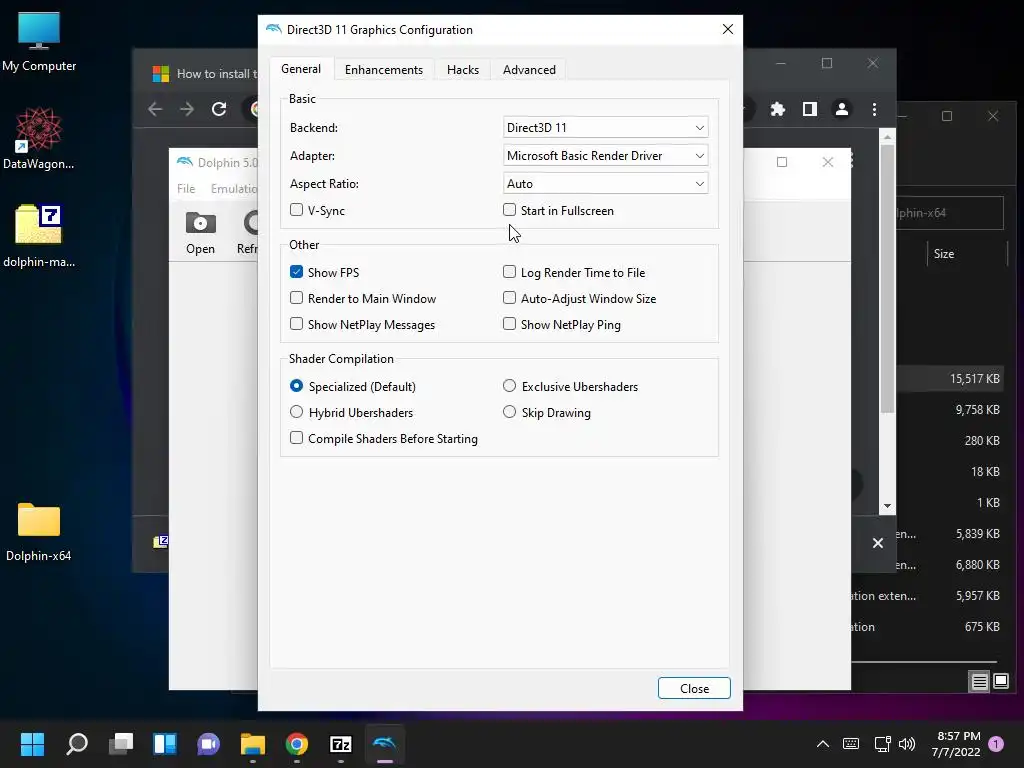Close the Graphics Configuration dialog with X
The image size is (1024, 768).
728,29
